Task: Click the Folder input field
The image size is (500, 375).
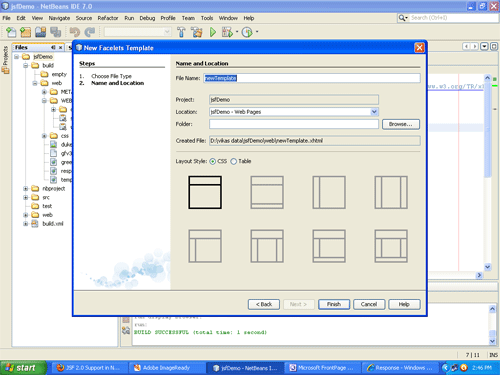Action: tap(294, 124)
